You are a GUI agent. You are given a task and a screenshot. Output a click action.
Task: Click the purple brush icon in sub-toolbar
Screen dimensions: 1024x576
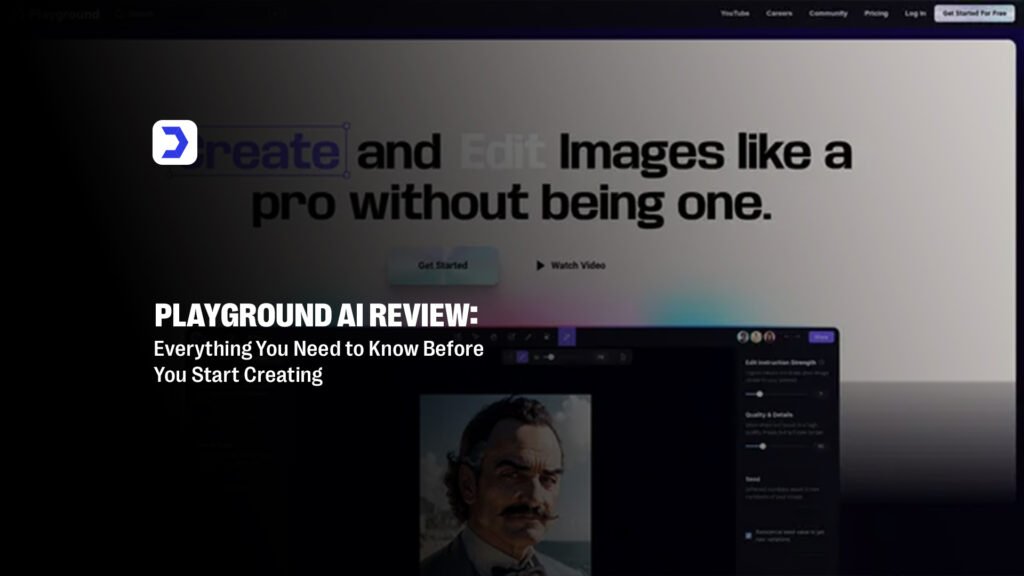click(x=522, y=356)
